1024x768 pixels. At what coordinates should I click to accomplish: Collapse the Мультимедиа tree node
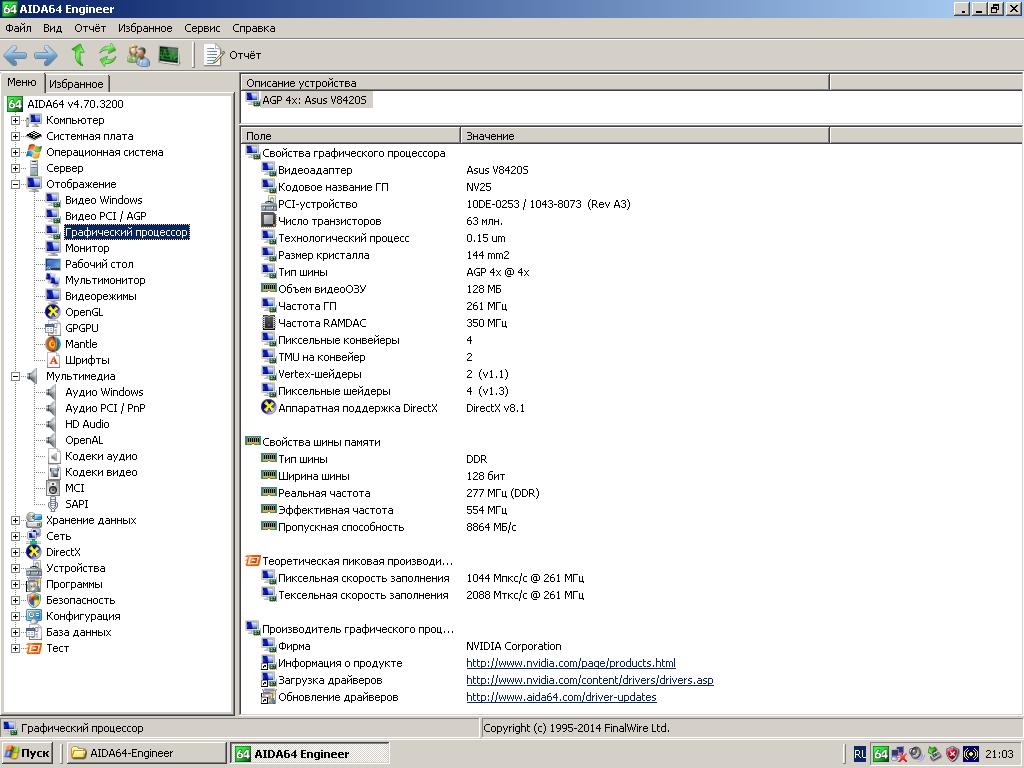tap(15, 376)
